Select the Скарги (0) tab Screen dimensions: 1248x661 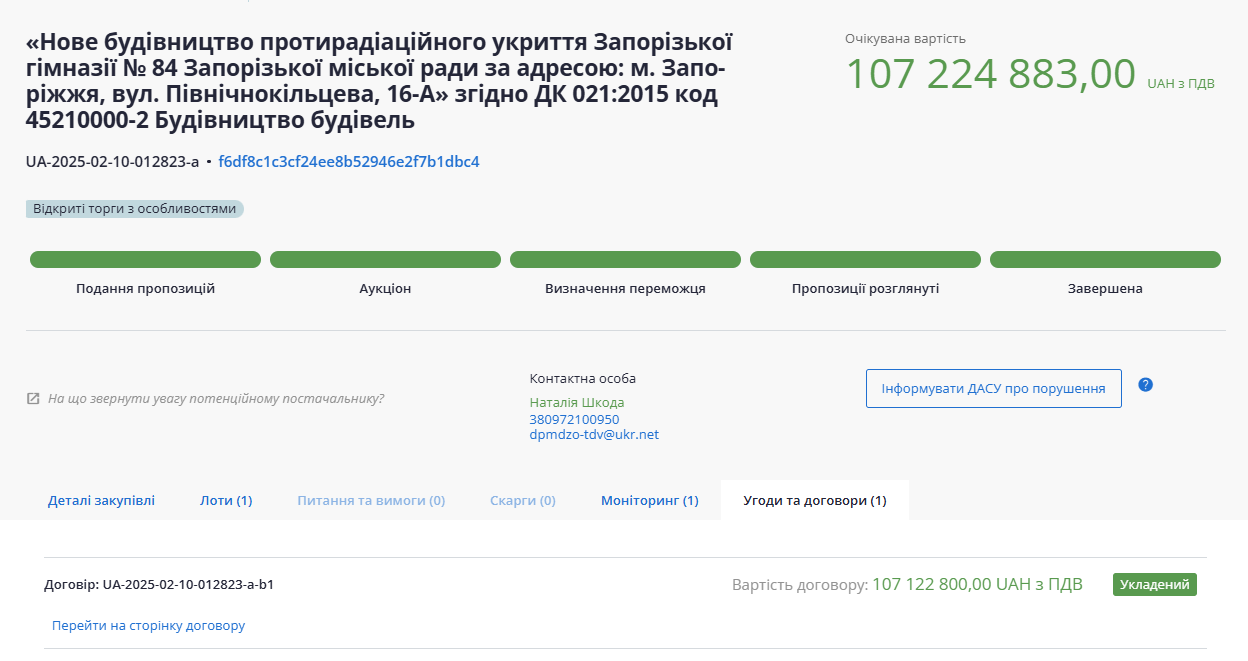(x=522, y=500)
